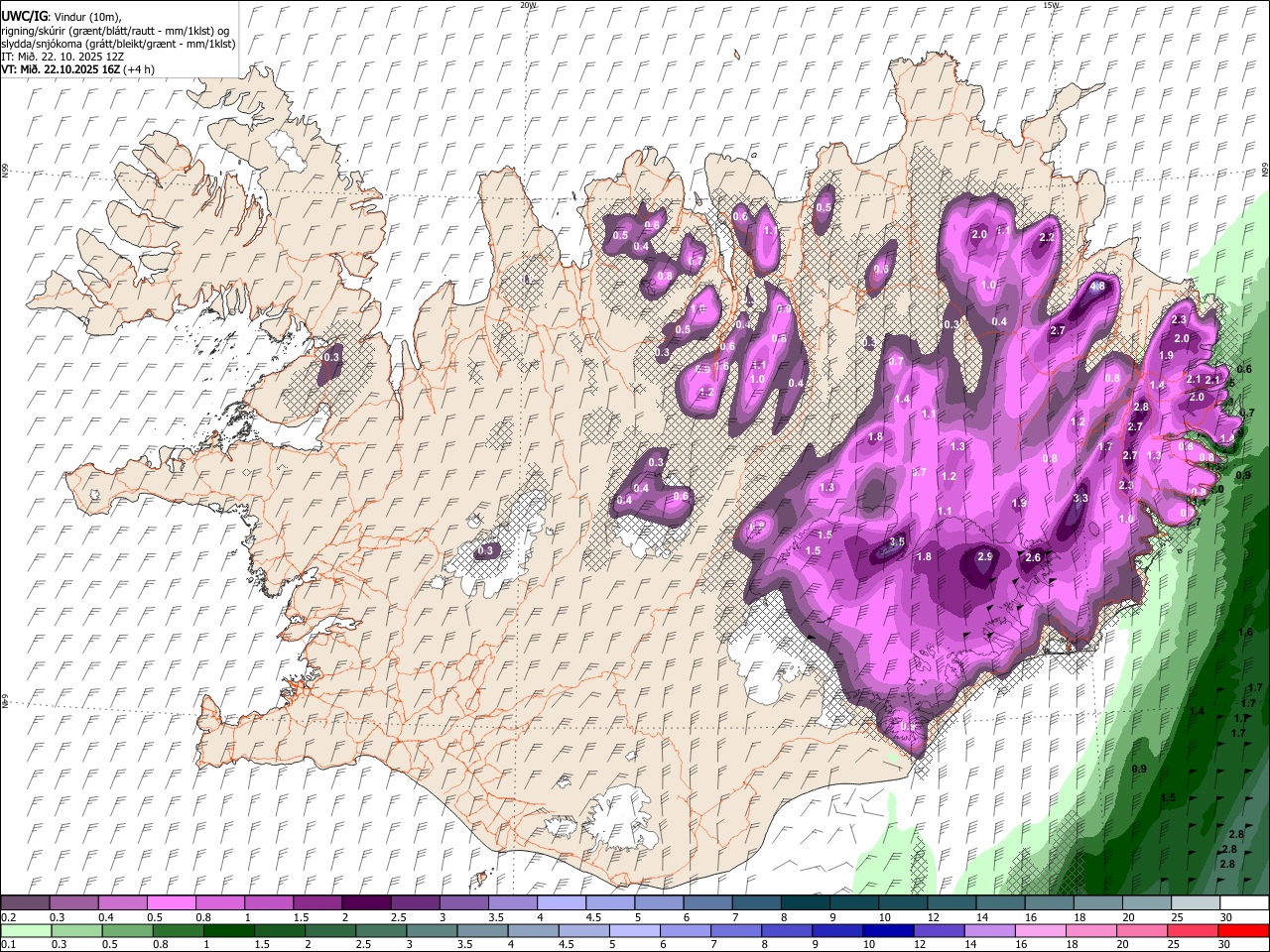
Task: Click the '2.2' snowfall value on the map
Action: 1047,238
